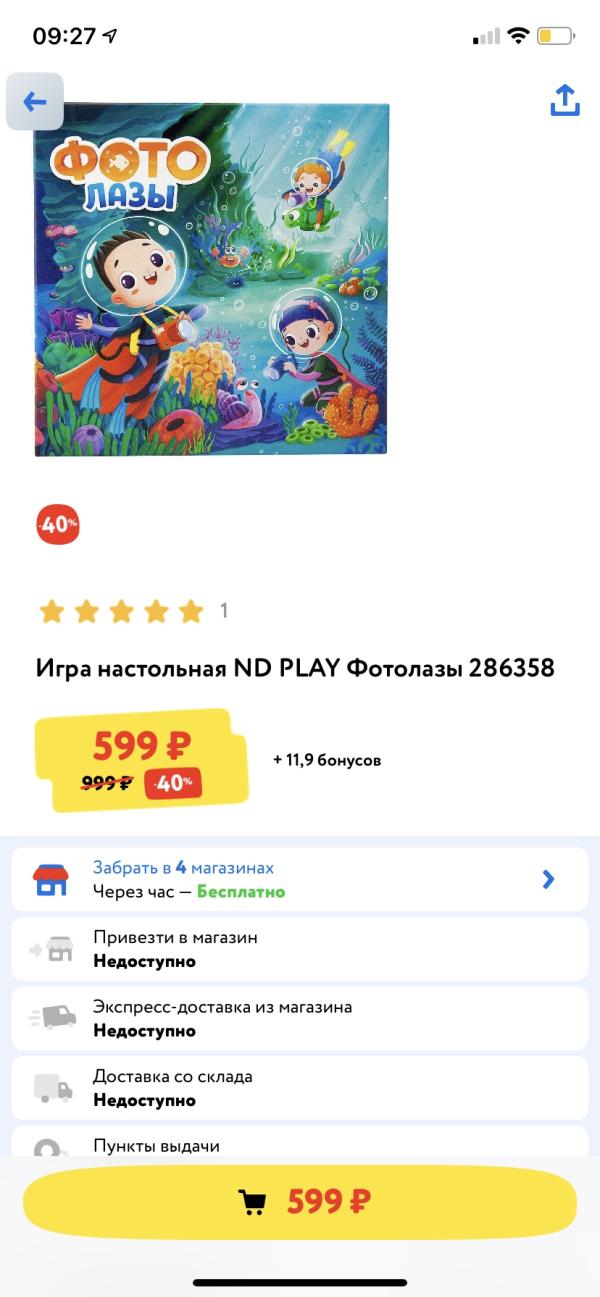Screen dimensions: 600x1297
Task: Tap the shopping cart icon on the yellow button
Action: tap(252, 1202)
